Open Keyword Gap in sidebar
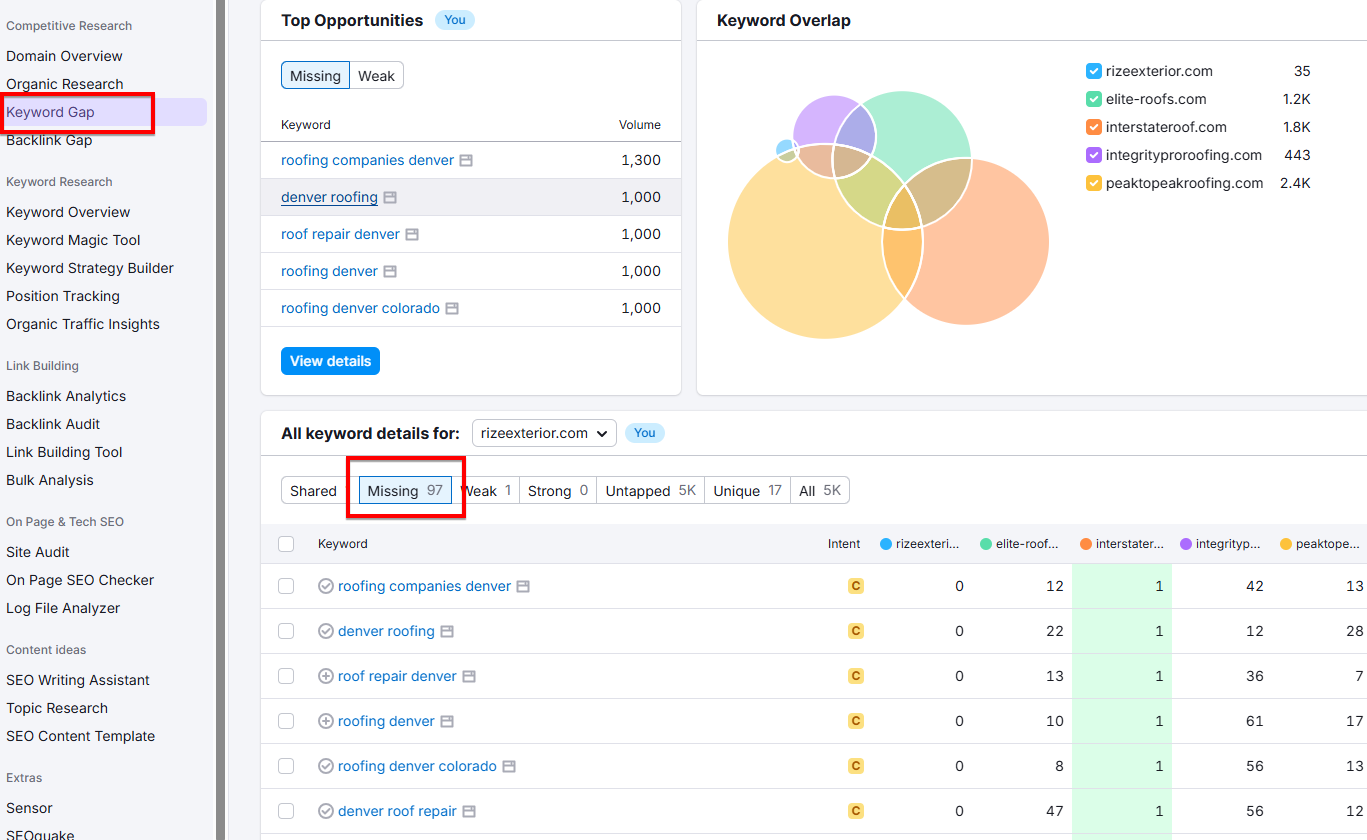Screen dimensions: 1367x840 tap(50, 112)
